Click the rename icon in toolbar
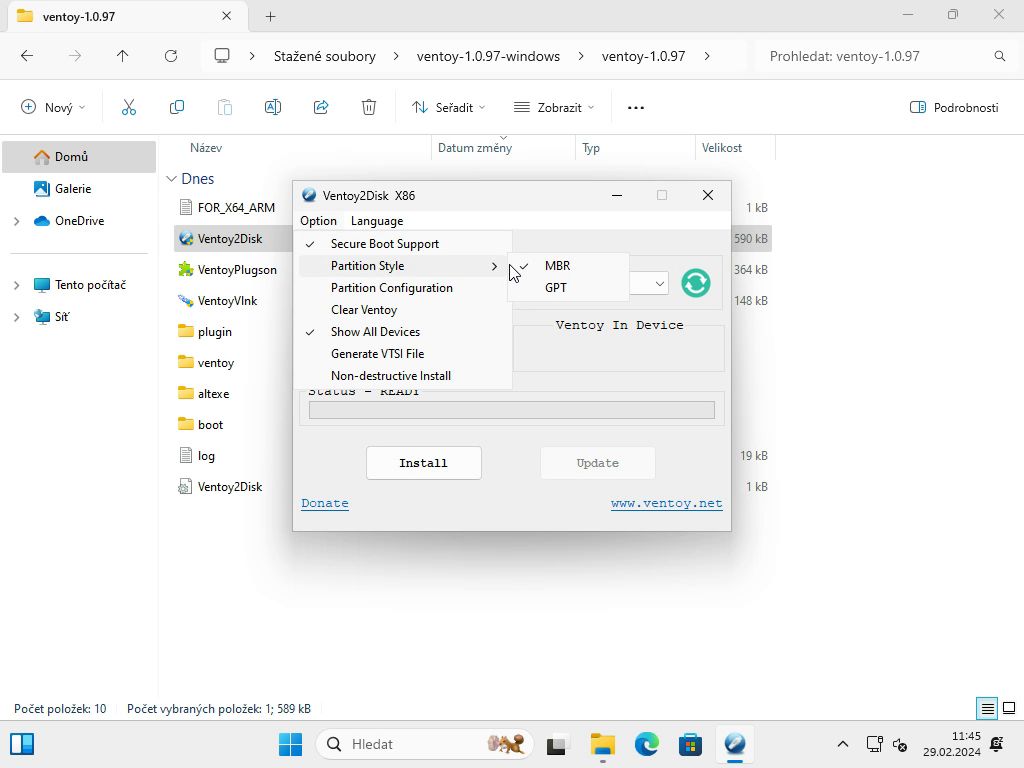The height and width of the screenshot is (768, 1024). tap(273, 107)
